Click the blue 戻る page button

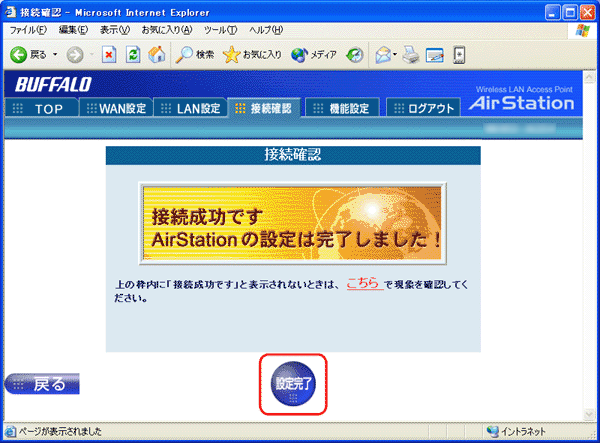(x=42, y=384)
